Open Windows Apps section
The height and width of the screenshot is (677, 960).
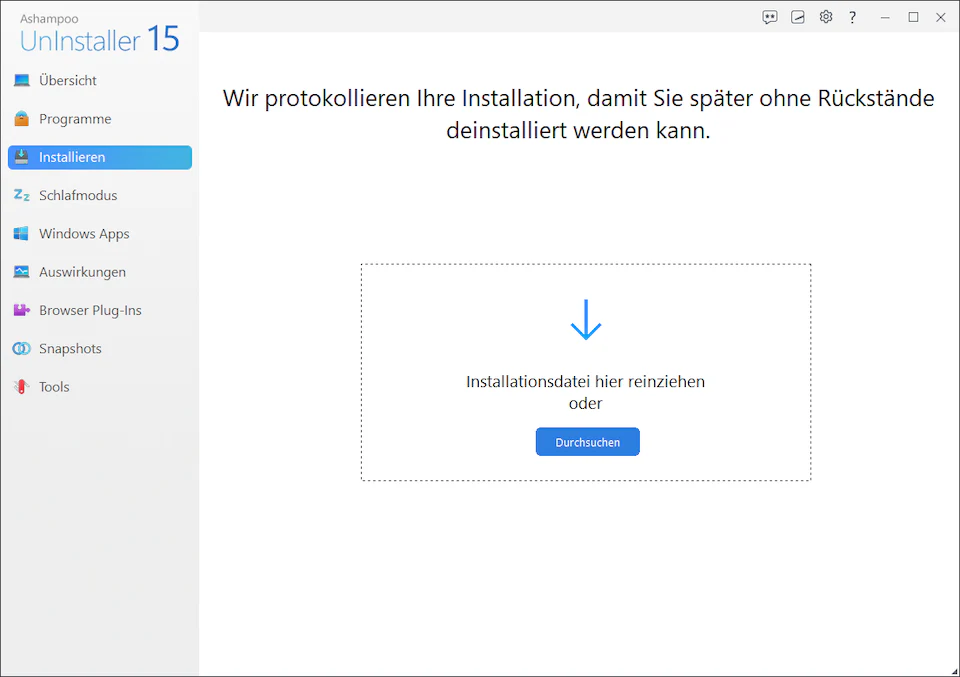click(100, 234)
